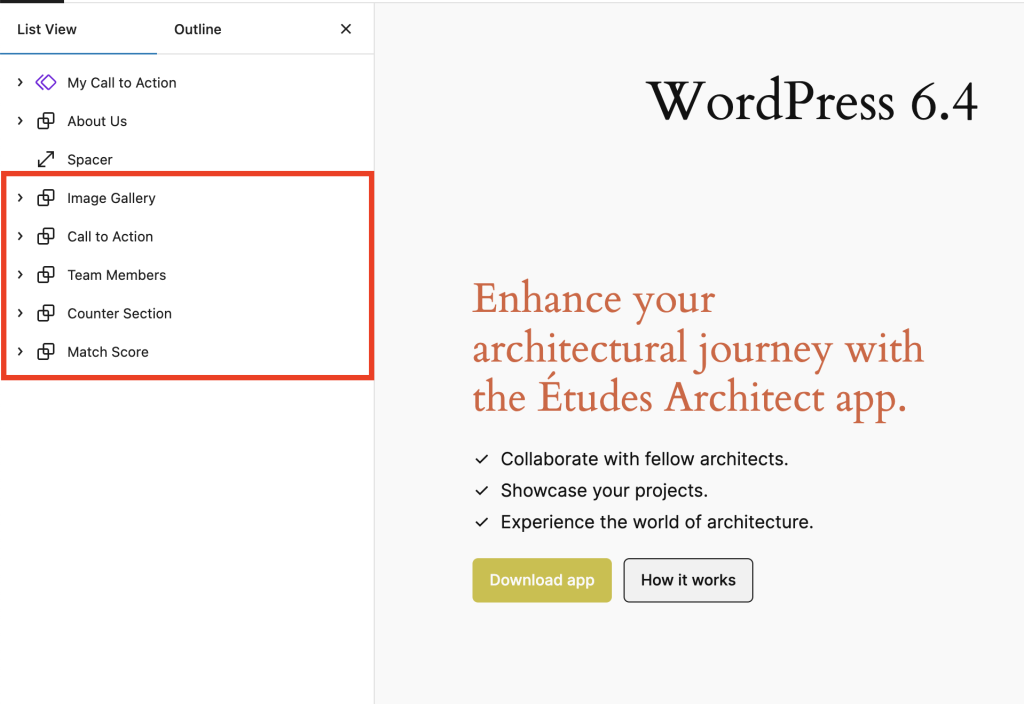Click Showcase your projects list item
Viewport: 1024px width, 704px height.
tap(604, 490)
